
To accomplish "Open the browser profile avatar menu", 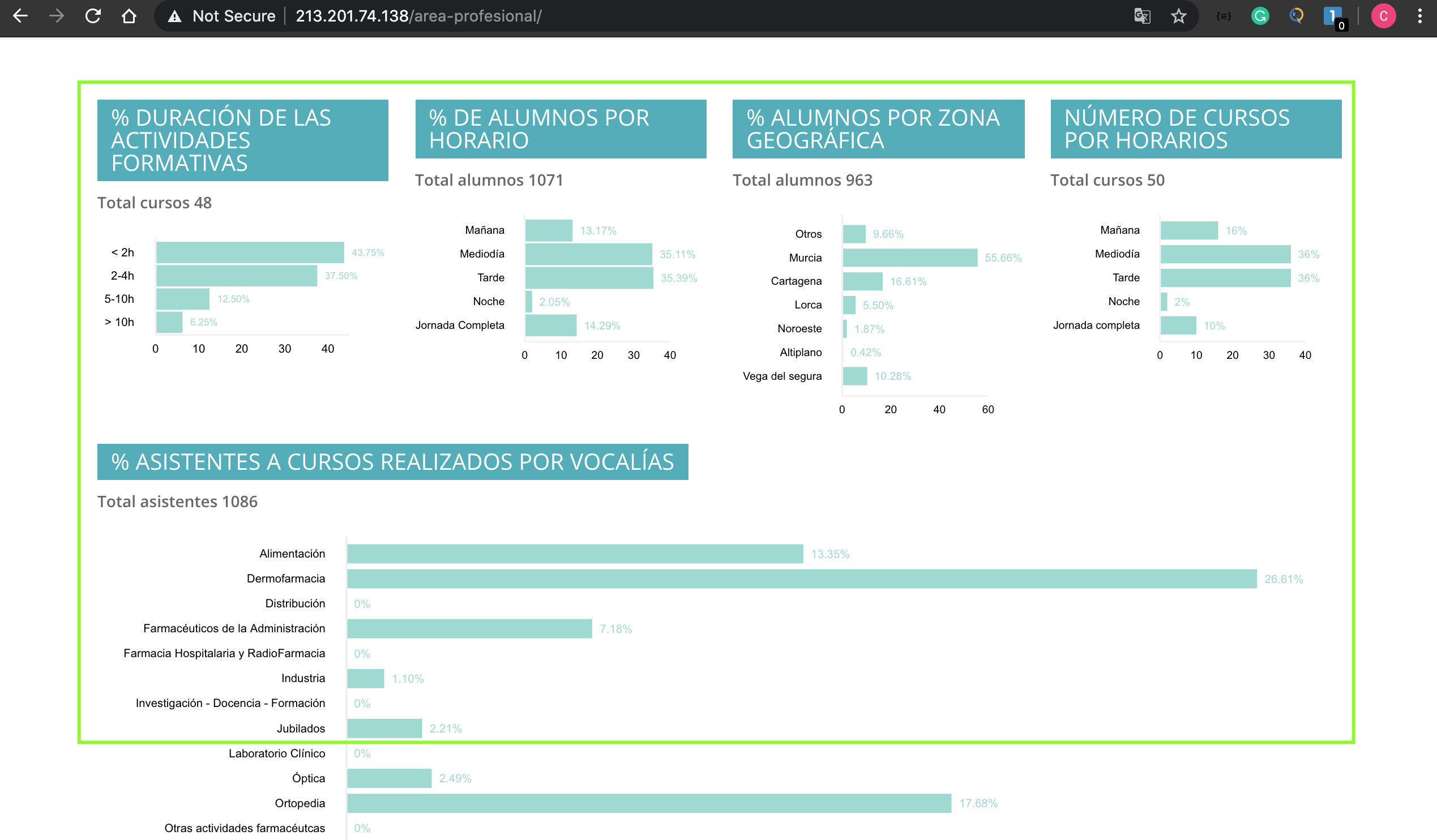I will (1383, 16).
